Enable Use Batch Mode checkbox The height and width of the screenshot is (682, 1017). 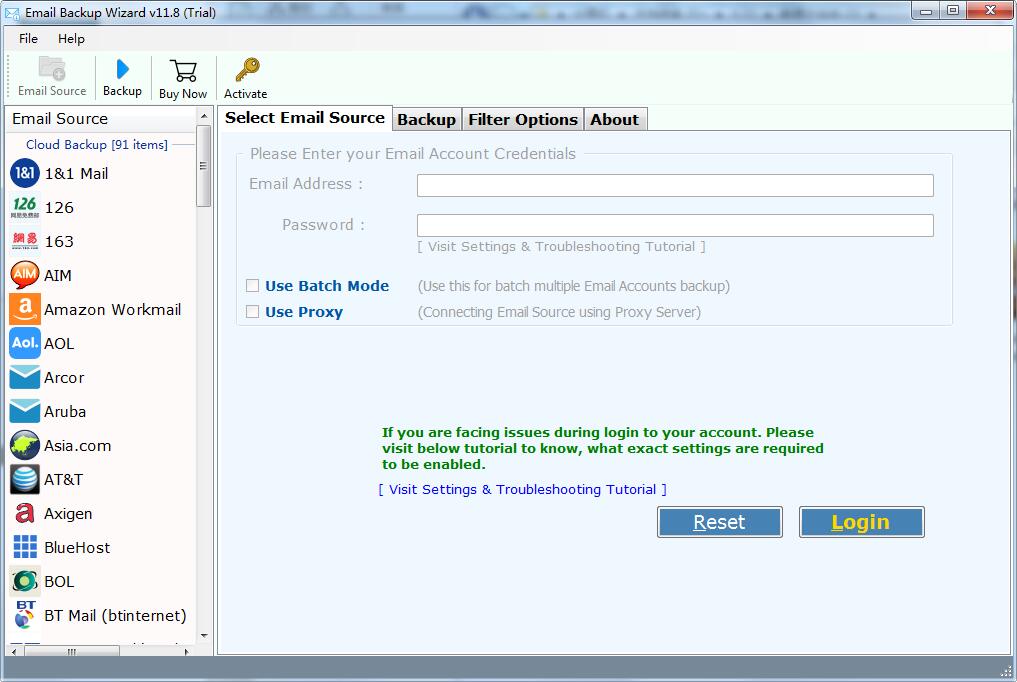click(x=252, y=286)
